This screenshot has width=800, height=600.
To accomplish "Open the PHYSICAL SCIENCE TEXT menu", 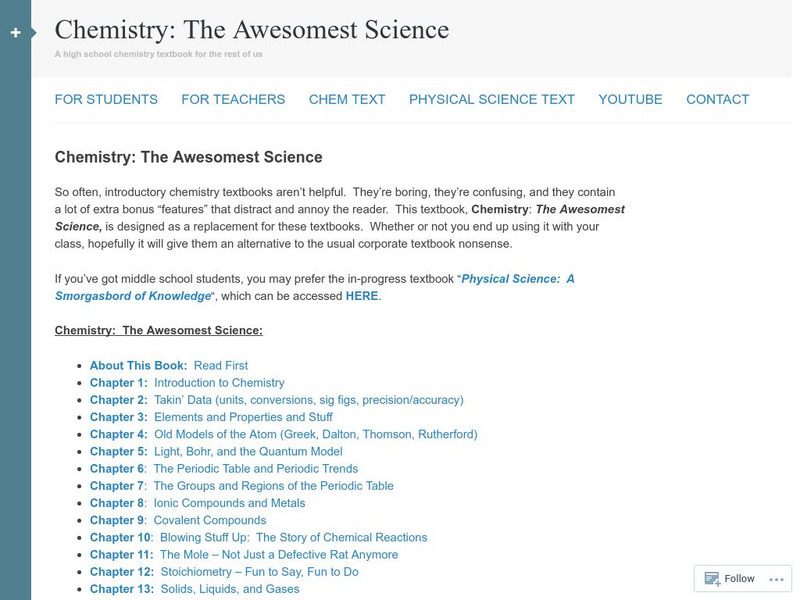I will pyautogui.click(x=490, y=99).
